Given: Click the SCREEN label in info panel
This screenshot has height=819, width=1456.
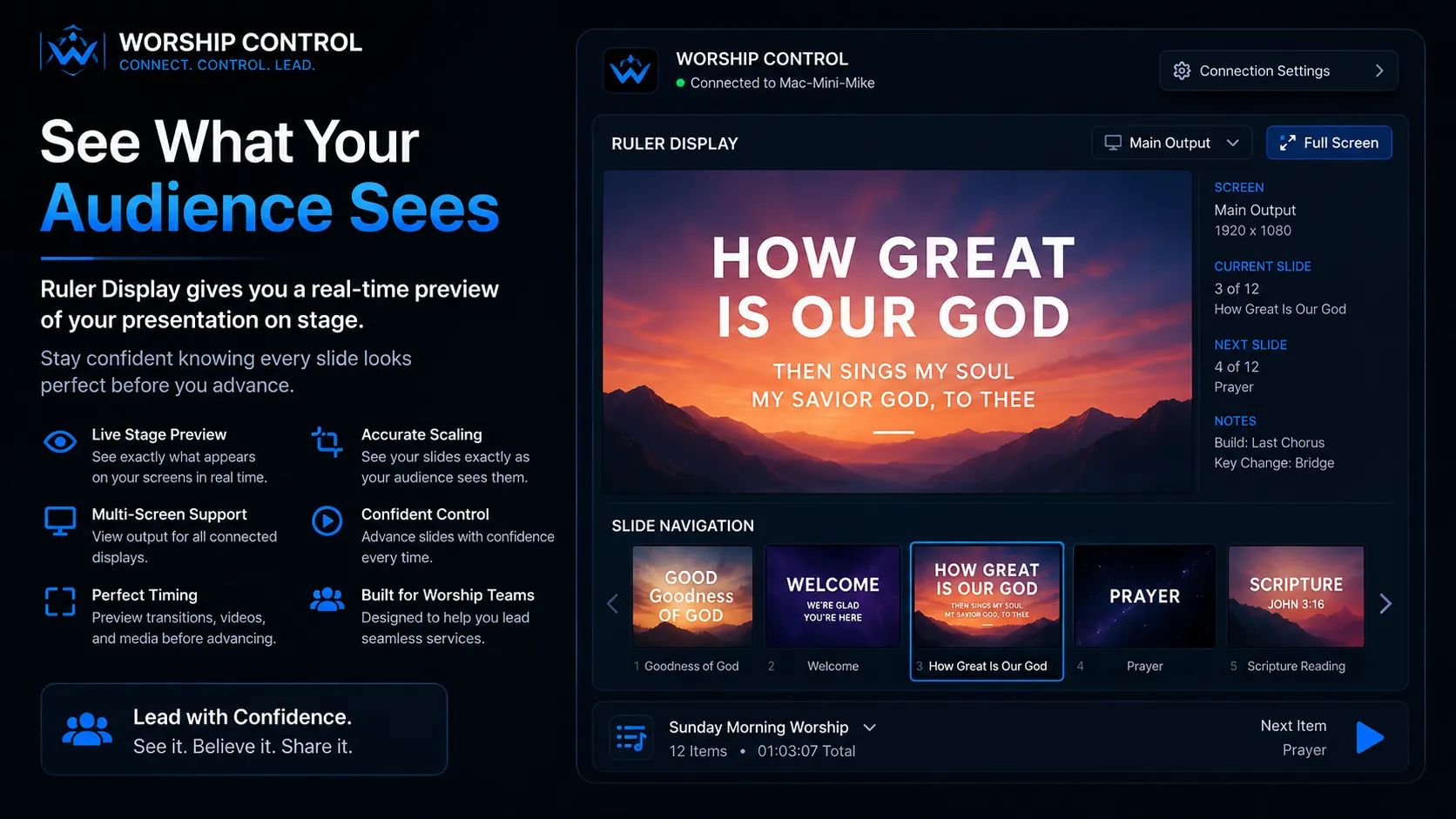Looking at the screenshot, I should 1239,188.
